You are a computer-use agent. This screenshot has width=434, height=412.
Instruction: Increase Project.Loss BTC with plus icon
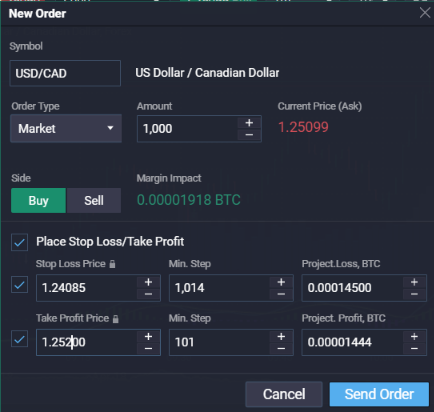[x=414, y=282]
